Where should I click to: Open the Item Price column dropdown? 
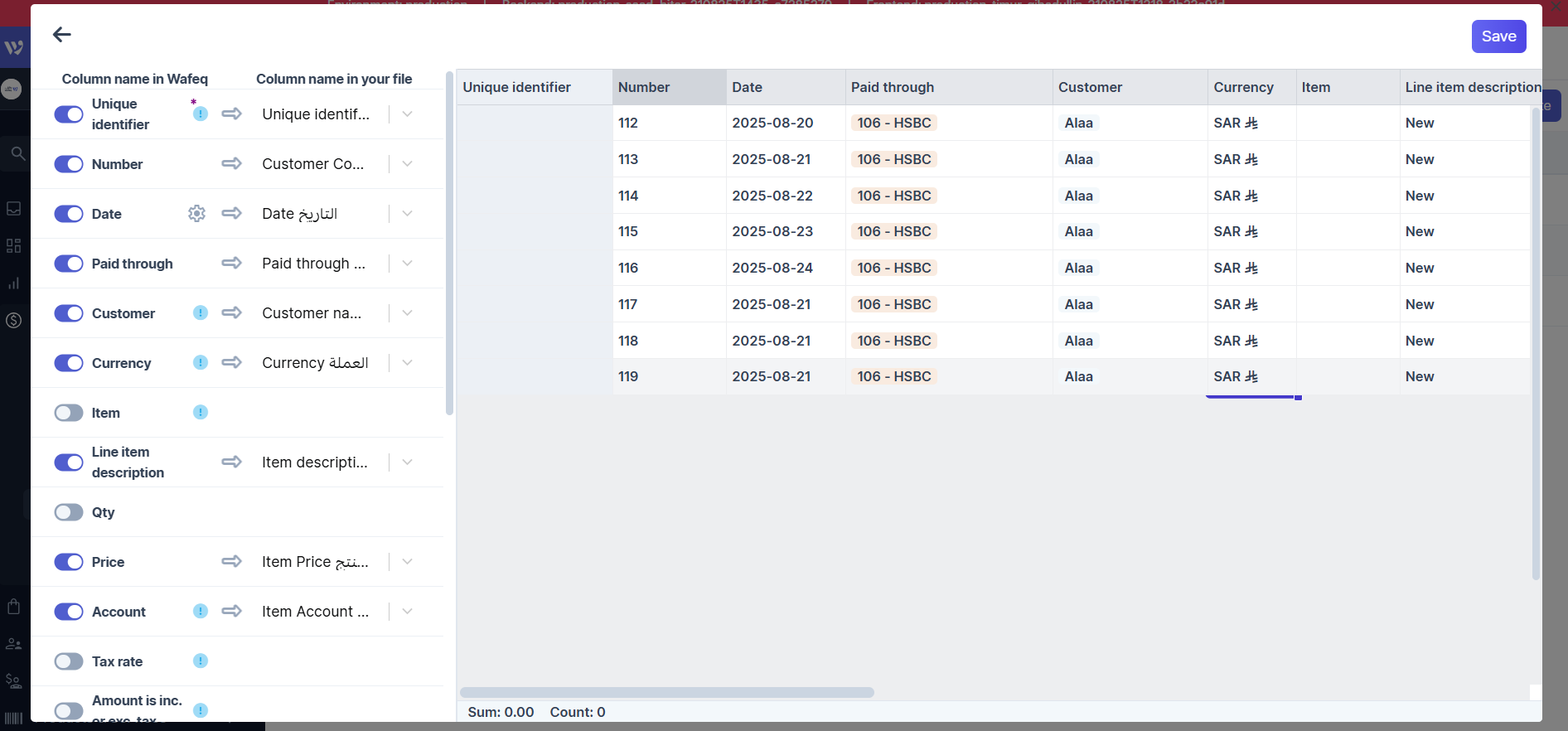pos(407,562)
